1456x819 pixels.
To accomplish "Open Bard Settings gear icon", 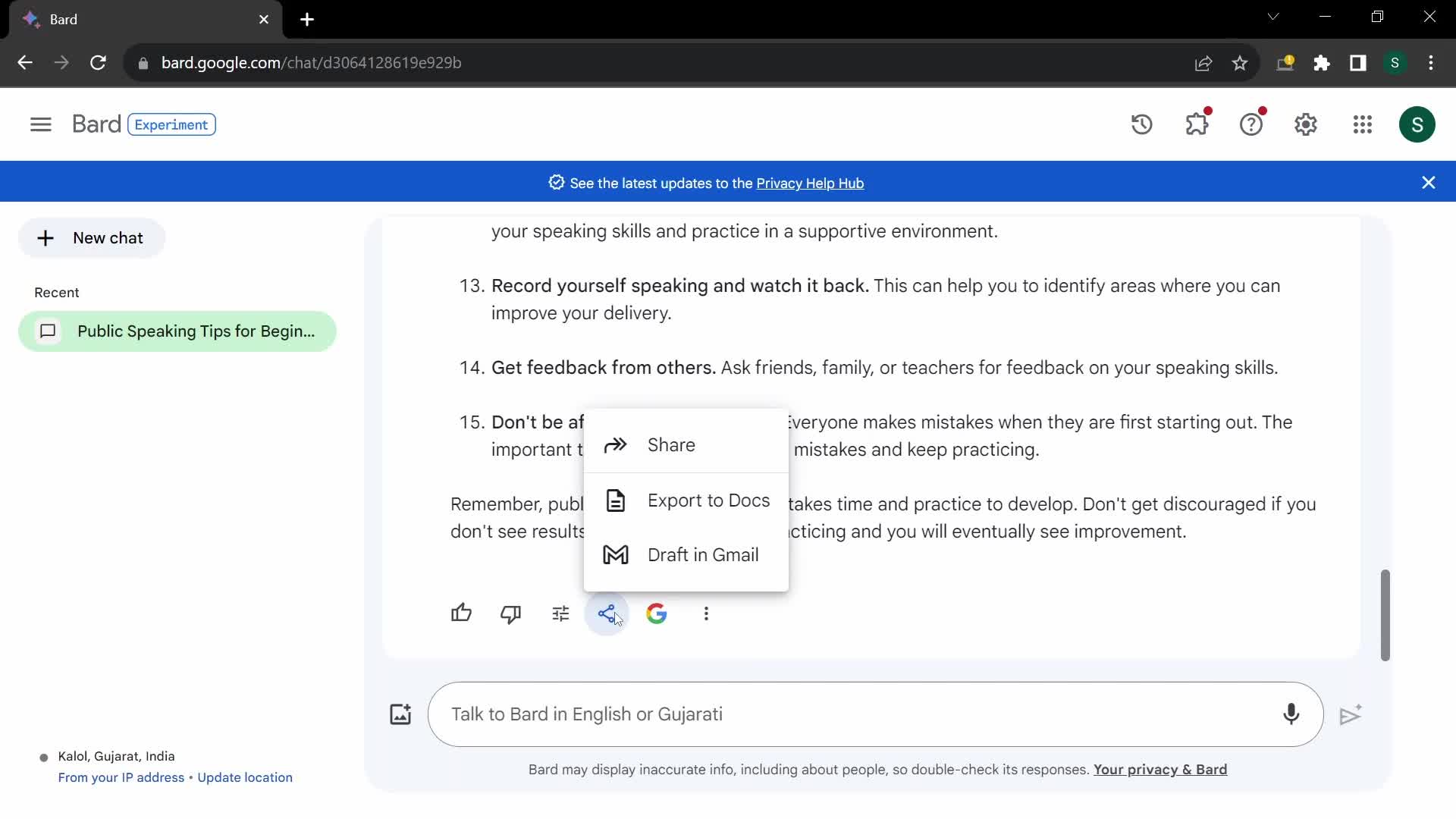I will [1306, 124].
